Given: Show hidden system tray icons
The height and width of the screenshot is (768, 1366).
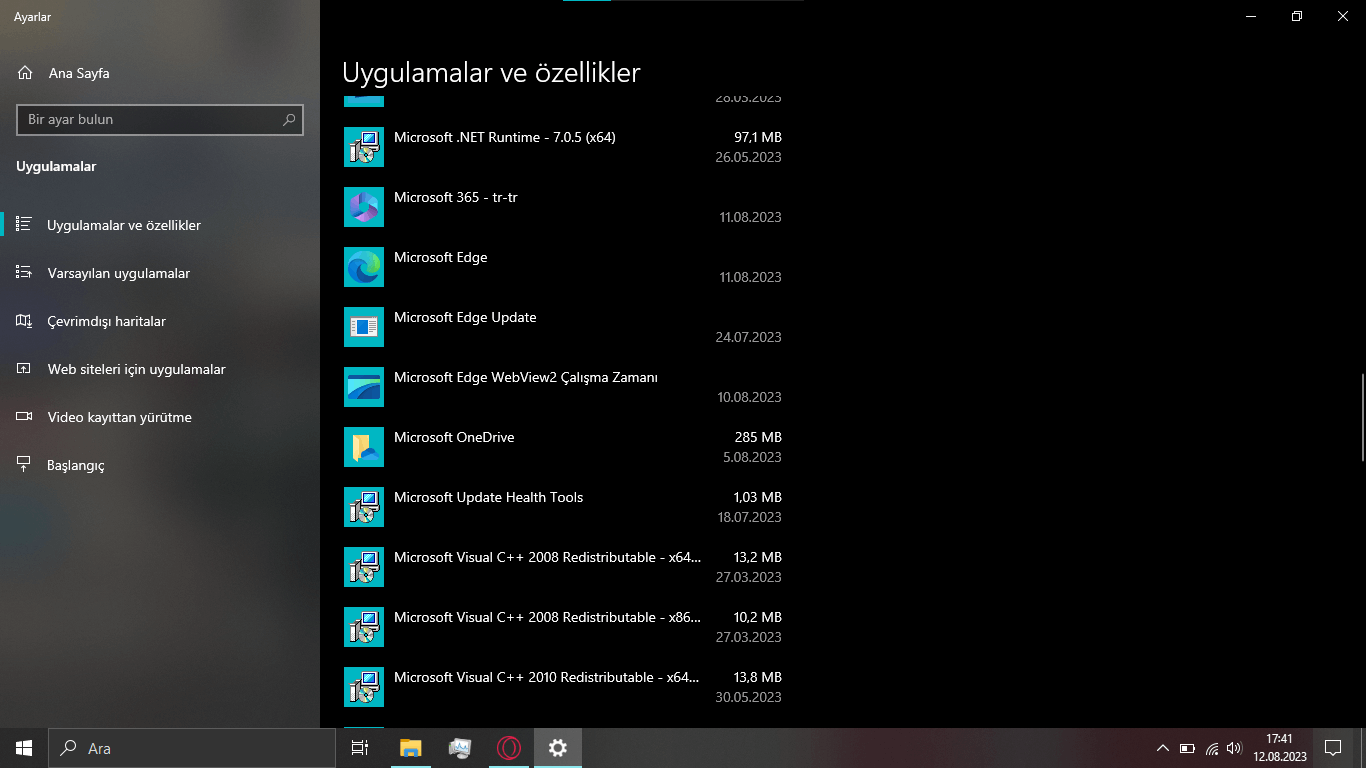Looking at the screenshot, I should (1162, 748).
